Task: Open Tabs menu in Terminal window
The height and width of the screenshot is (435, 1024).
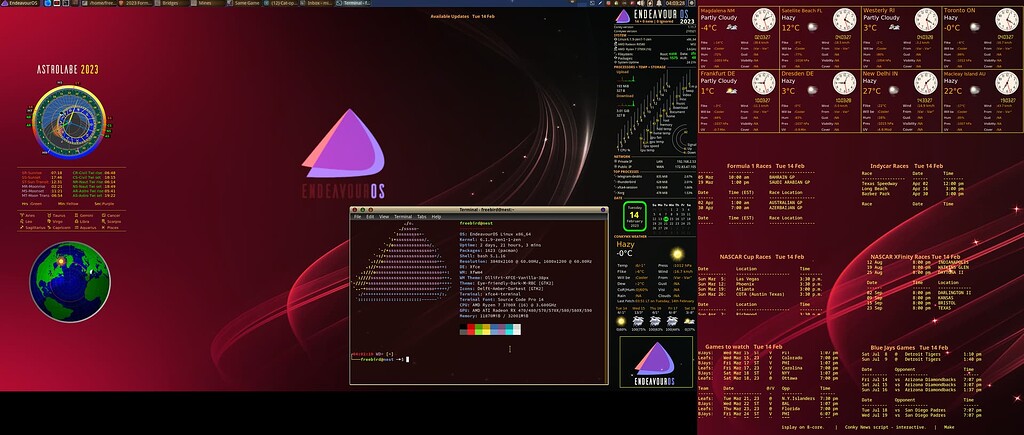Action: 422,216
